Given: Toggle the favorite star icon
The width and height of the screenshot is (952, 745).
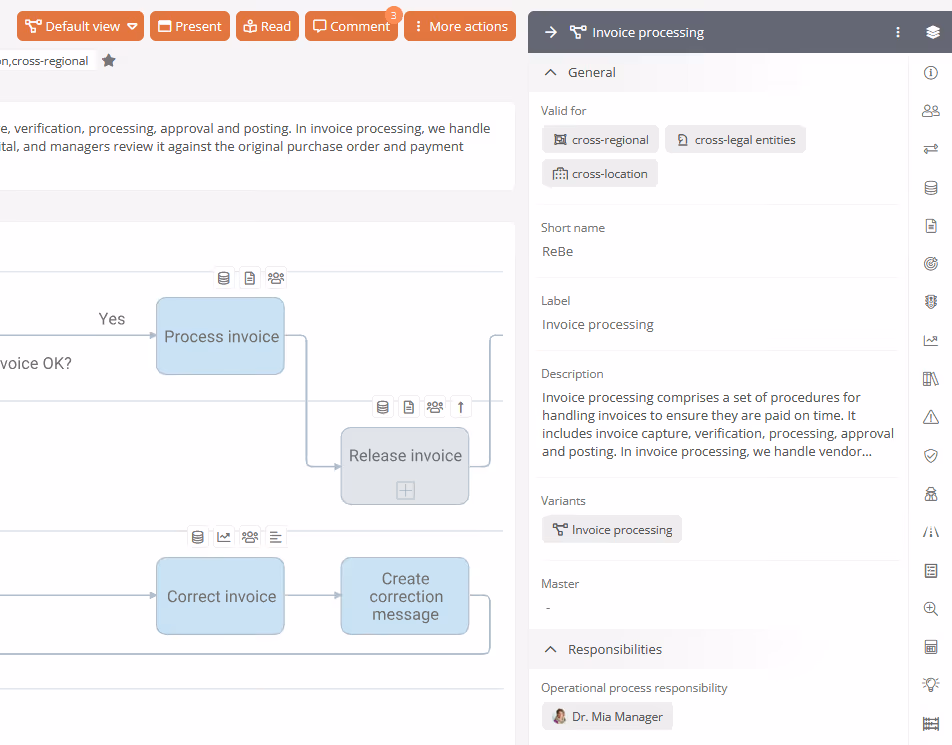Looking at the screenshot, I should [x=109, y=61].
